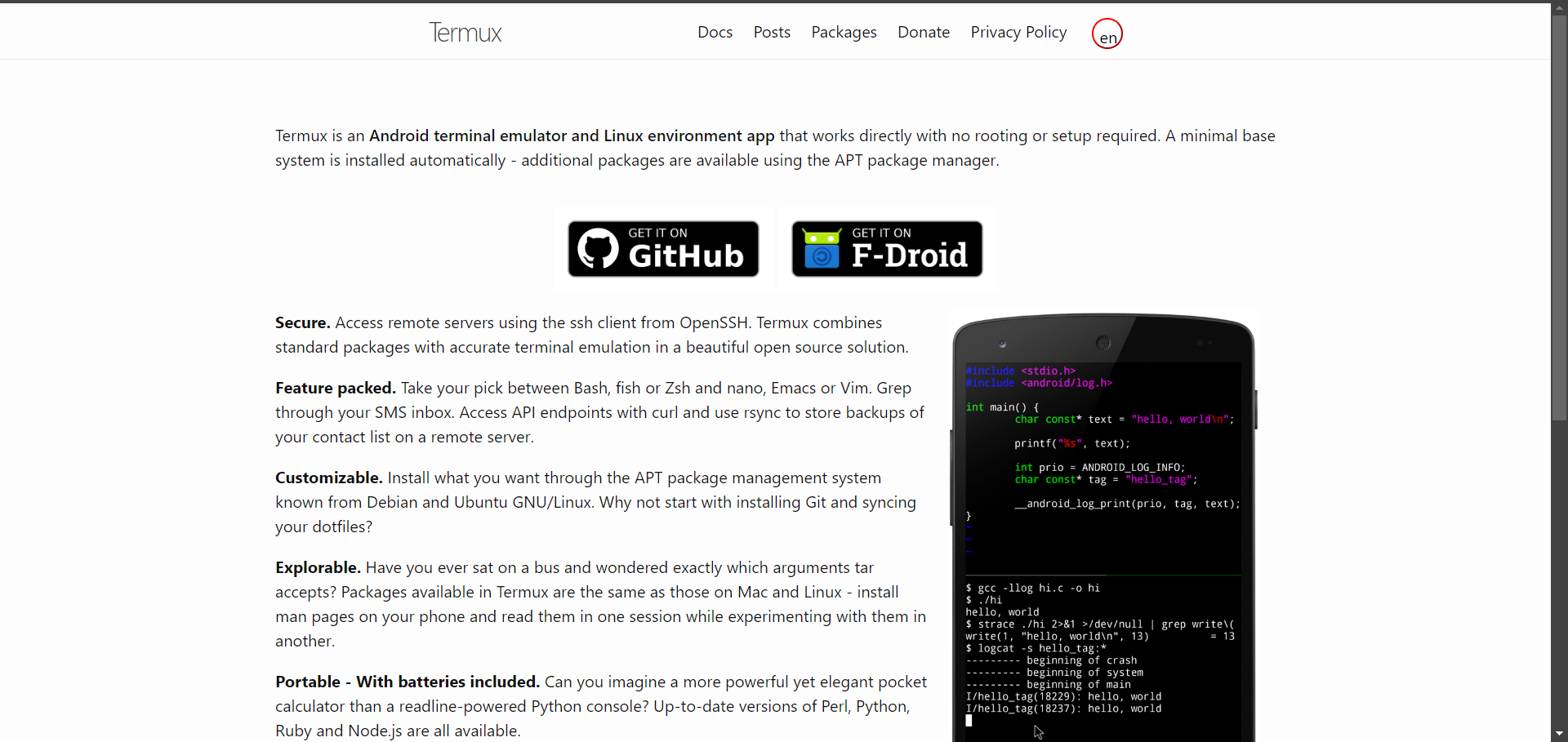This screenshot has height=742, width=1568.
Task: Click the 'Explorable.' heading text
Action: click(318, 567)
